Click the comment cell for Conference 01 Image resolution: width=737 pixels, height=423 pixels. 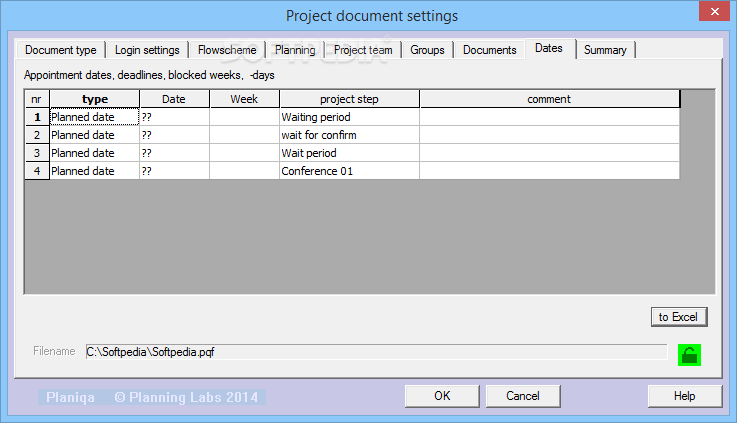click(549, 171)
